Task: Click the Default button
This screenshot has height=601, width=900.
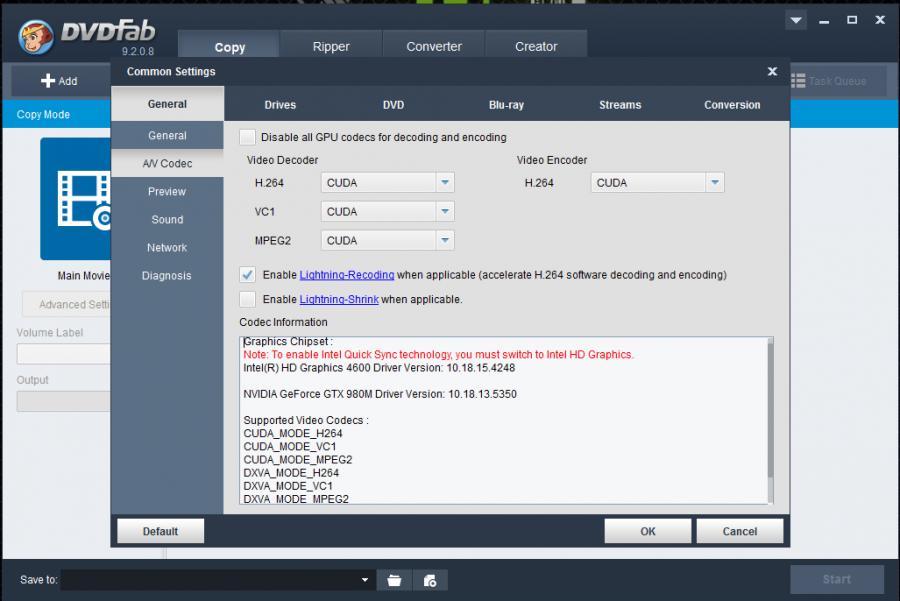Action: click(160, 531)
